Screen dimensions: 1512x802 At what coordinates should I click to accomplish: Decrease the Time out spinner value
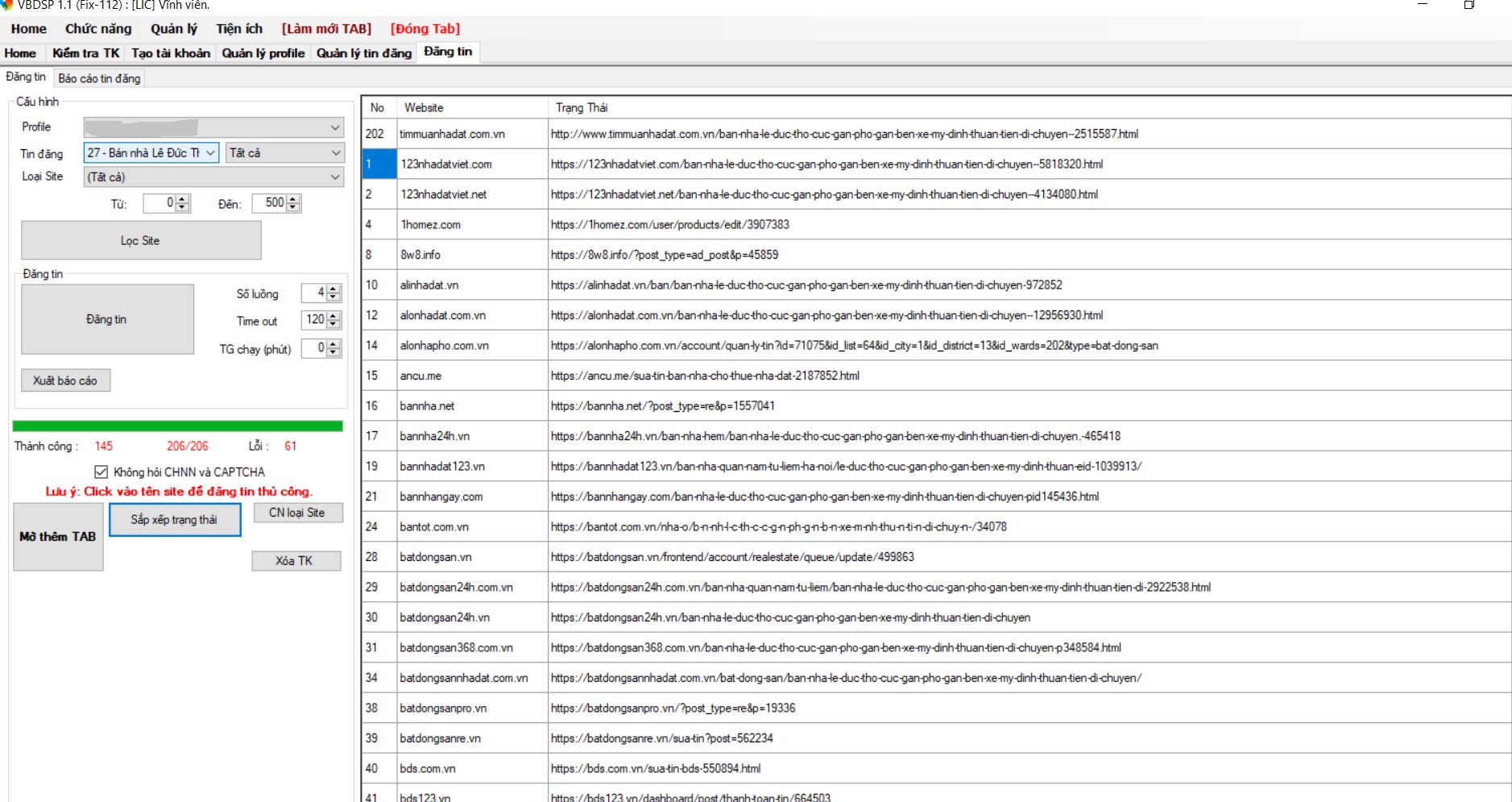(333, 324)
